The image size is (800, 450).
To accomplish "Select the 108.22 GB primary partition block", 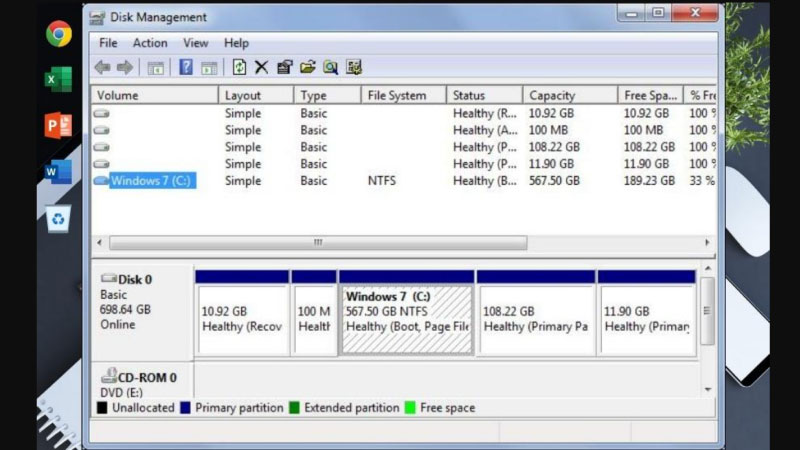I will [x=536, y=313].
